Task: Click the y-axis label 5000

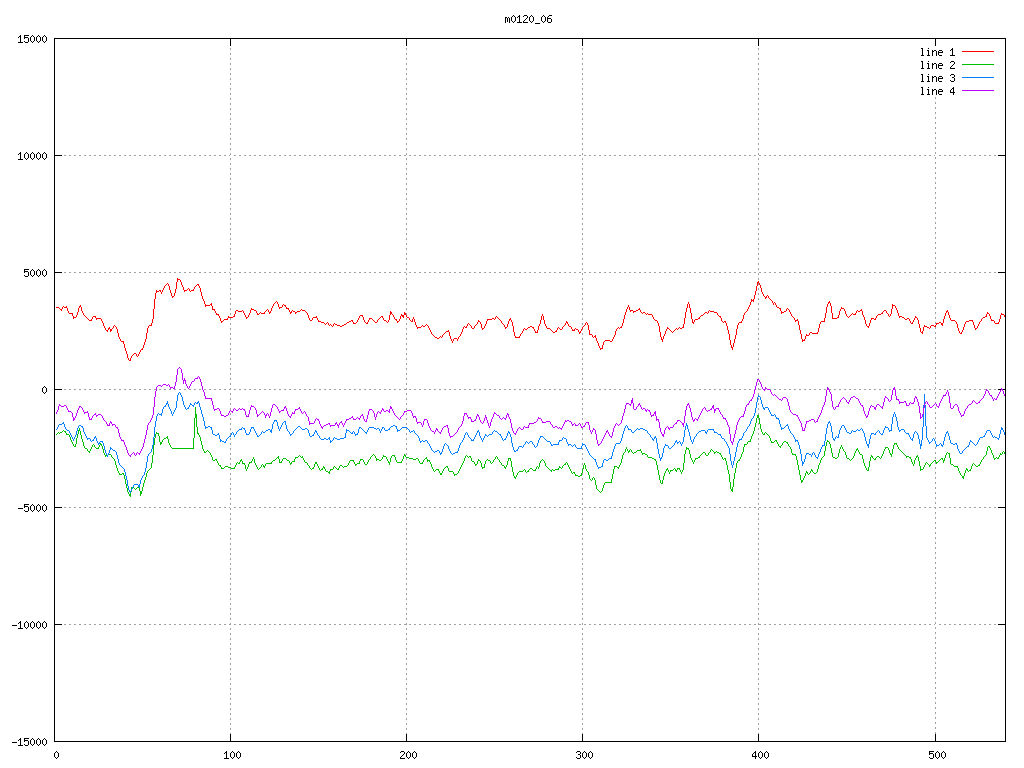Action: tap(36, 273)
